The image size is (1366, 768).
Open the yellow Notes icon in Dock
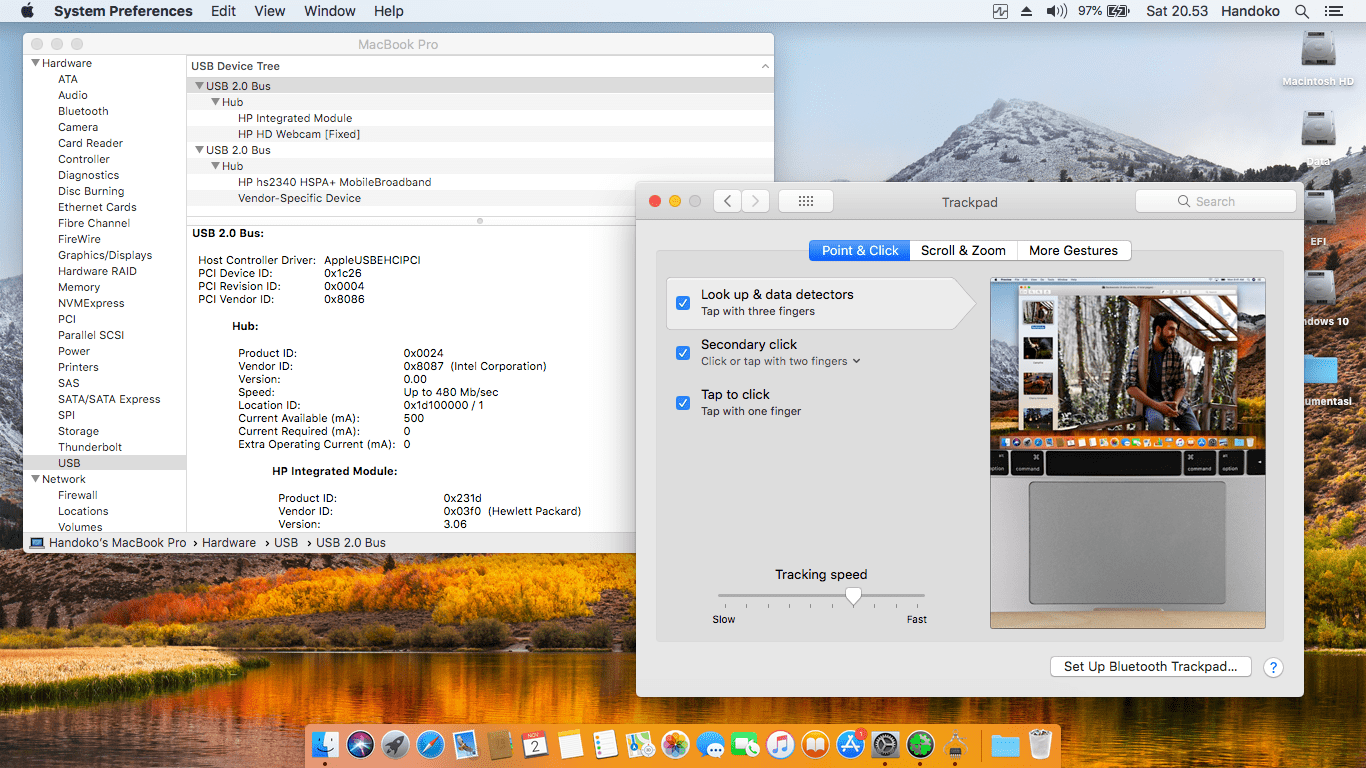570,745
